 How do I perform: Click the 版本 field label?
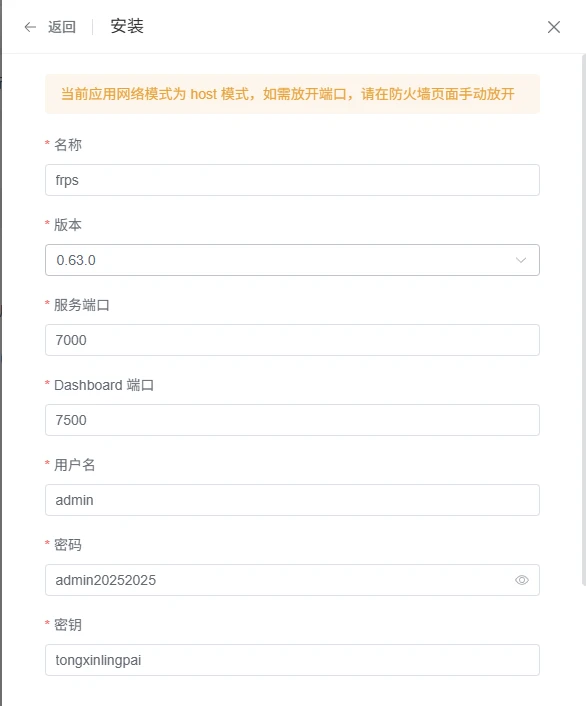[68, 225]
